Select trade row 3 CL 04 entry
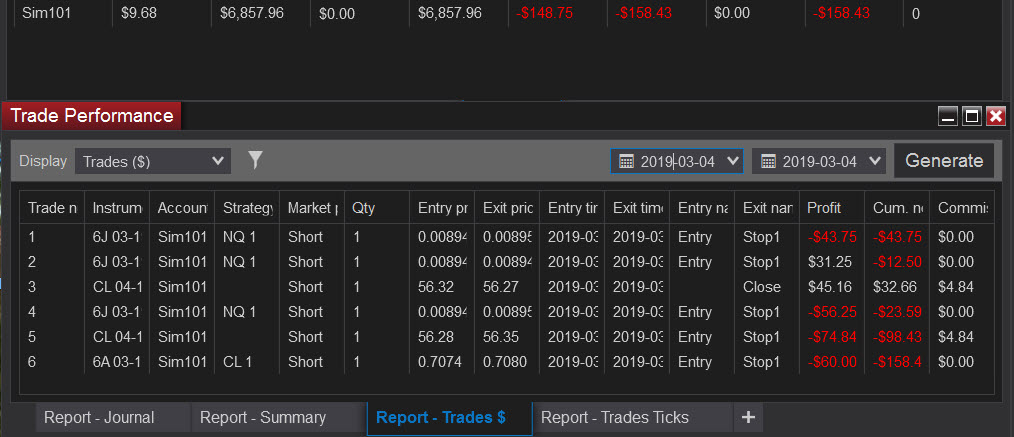Viewport: 1014px width, 437px height. [506, 287]
